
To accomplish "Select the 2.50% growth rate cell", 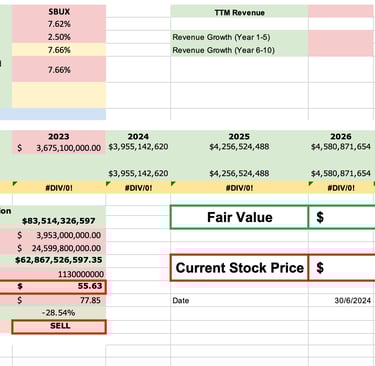I will tap(59, 37).
